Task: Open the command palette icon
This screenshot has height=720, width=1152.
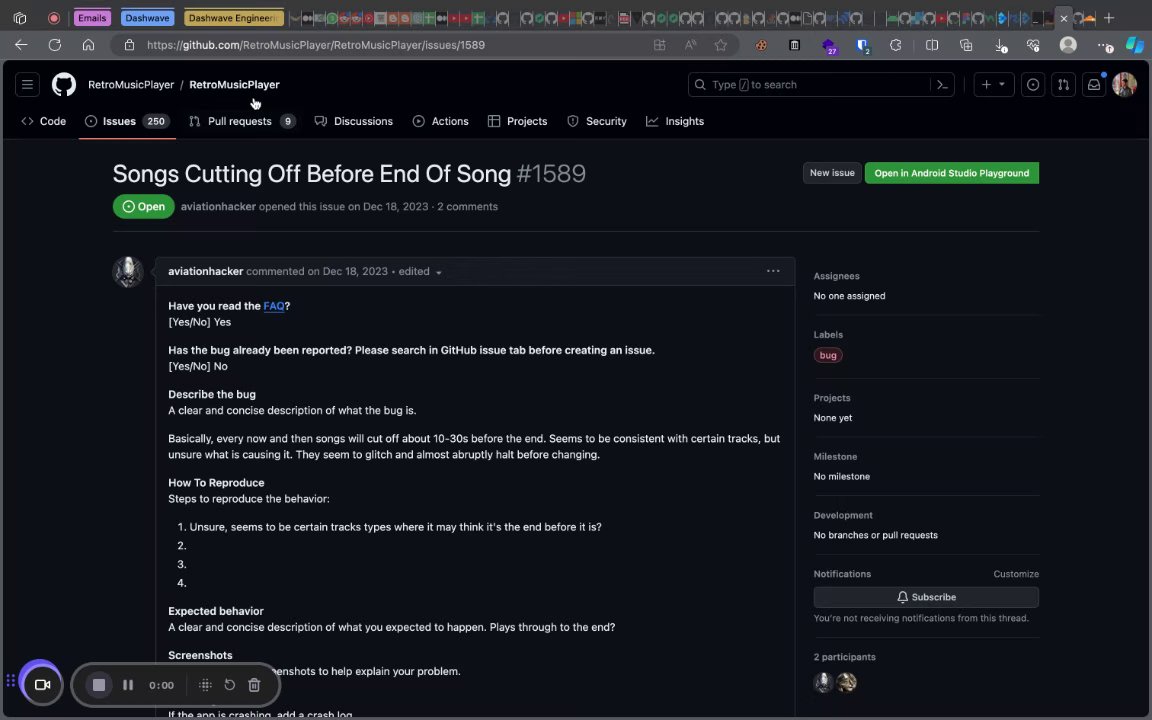Action: pyautogui.click(x=943, y=84)
